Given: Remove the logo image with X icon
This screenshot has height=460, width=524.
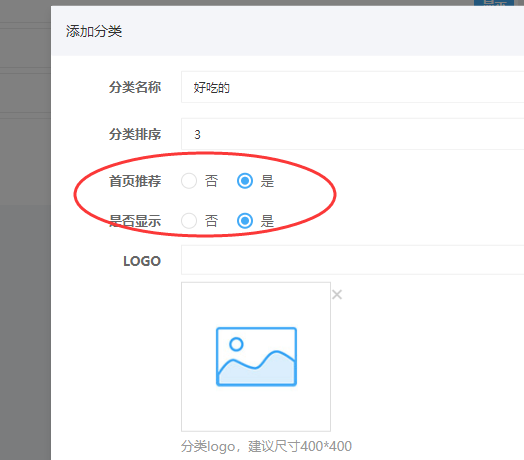Looking at the screenshot, I should point(337,295).
